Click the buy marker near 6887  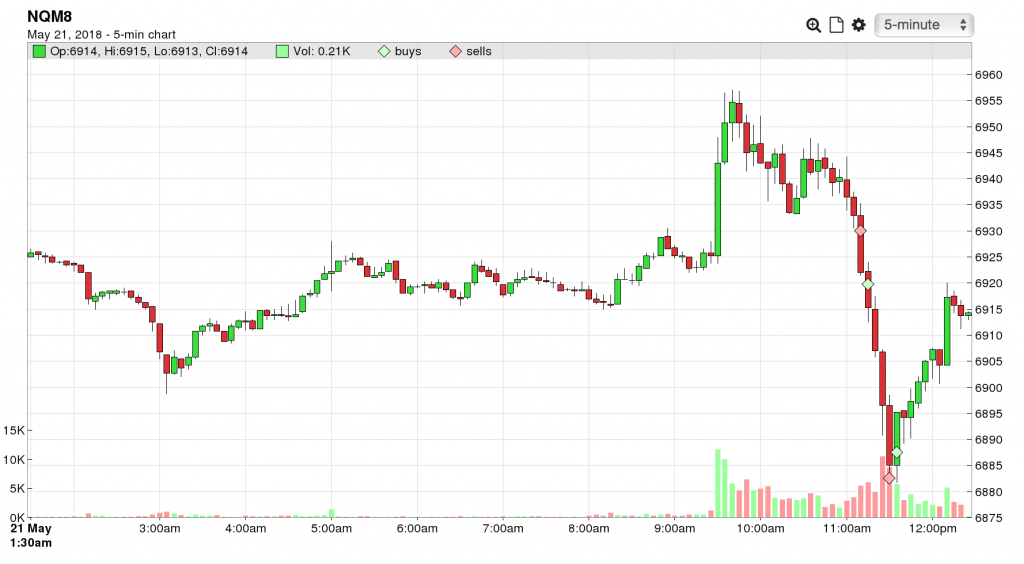pos(897,452)
